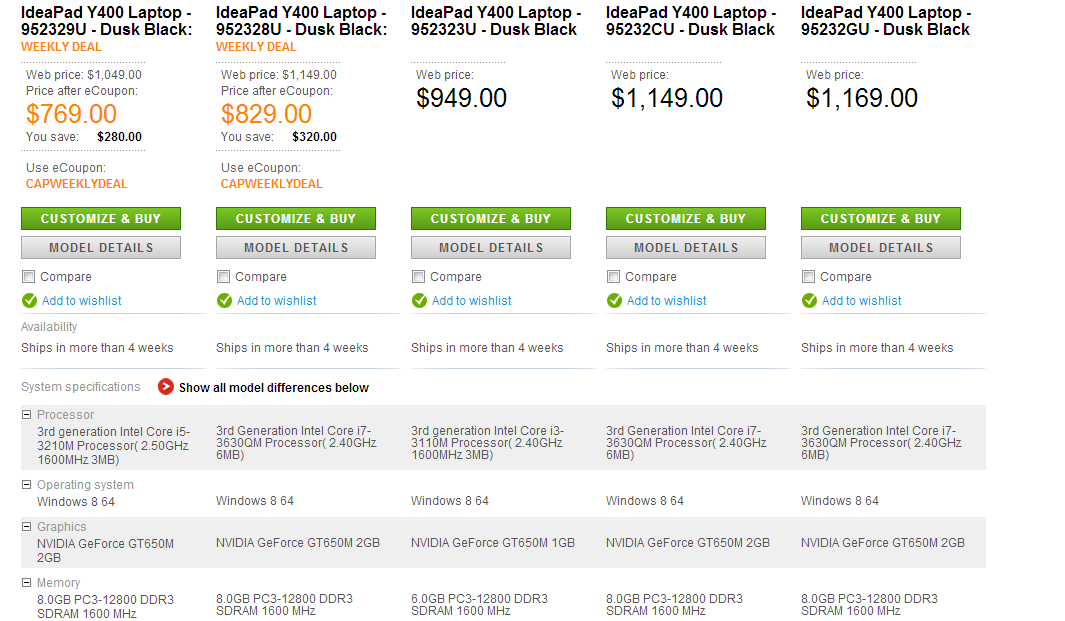The height and width of the screenshot is (621, 1065).
Task: Tick Compare checkbox for the $1,169.00 laptop
Action: (809, 277)
